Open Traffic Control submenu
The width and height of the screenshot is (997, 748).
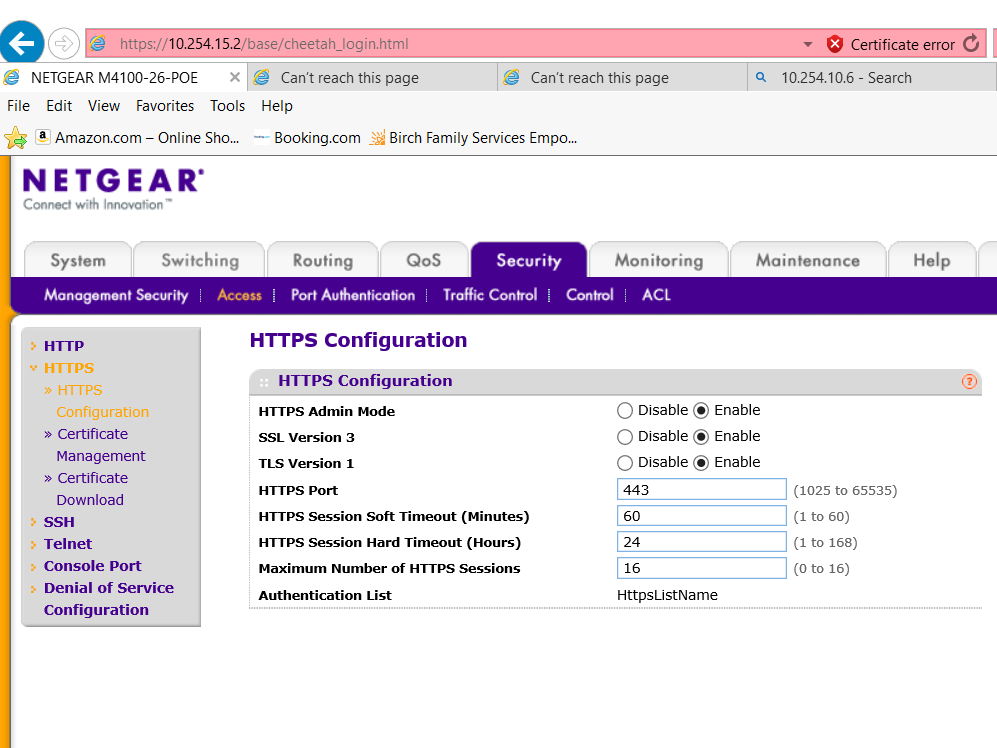(x=490, y=295)
